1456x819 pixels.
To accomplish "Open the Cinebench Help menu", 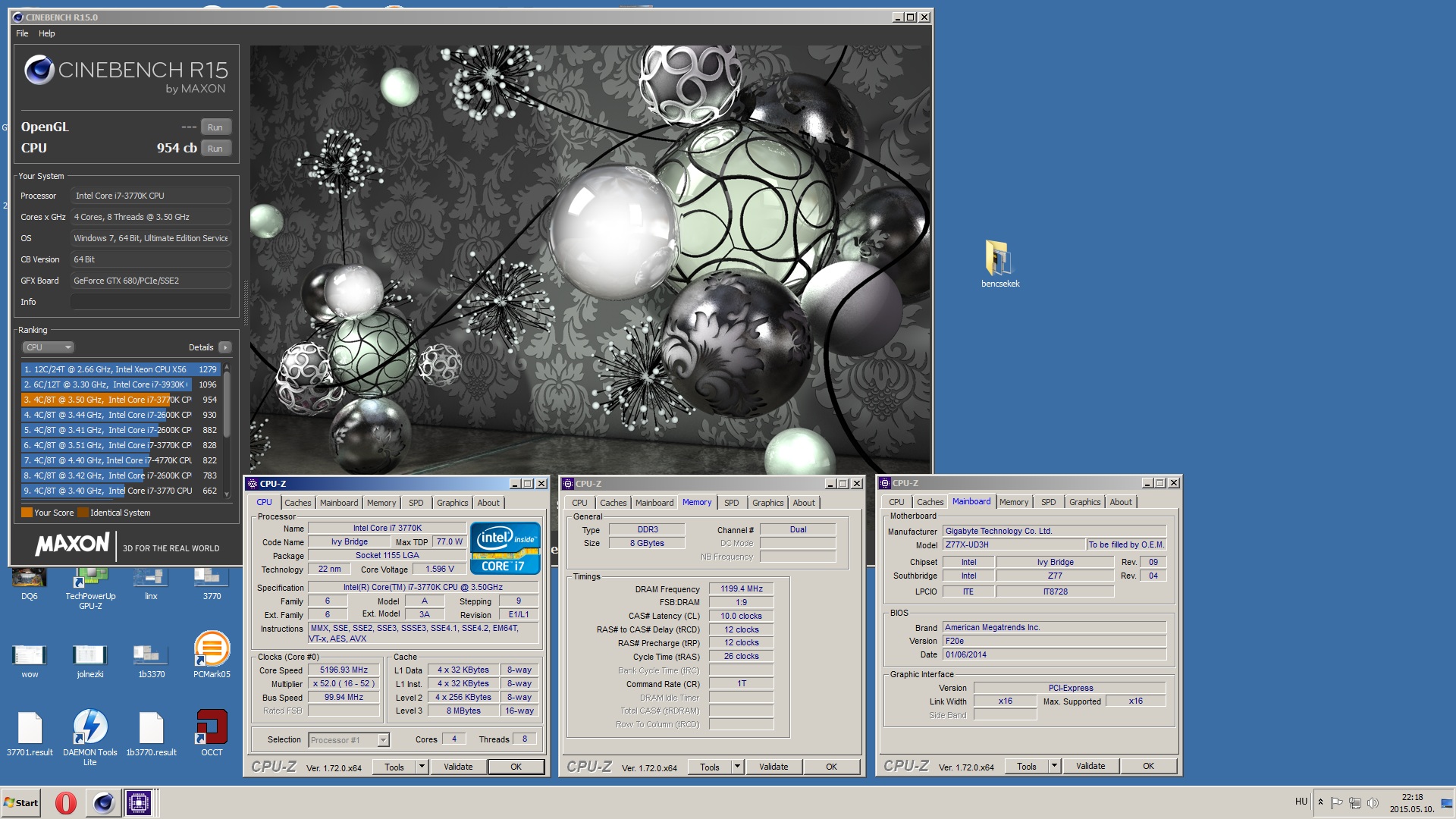I will pos(47,33).
